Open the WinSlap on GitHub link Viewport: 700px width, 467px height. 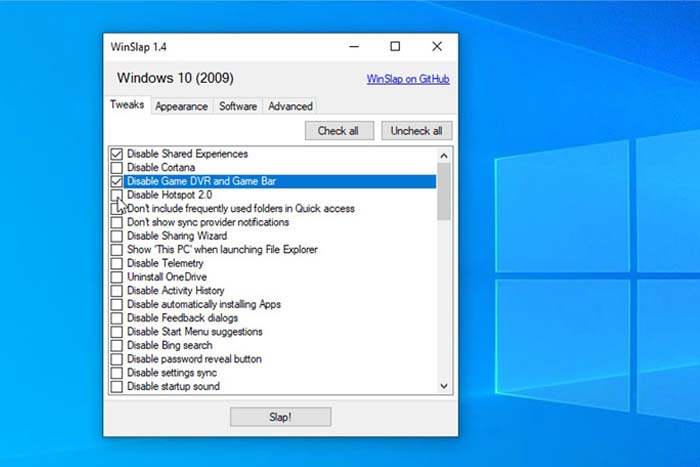click(x=408, y=79)
